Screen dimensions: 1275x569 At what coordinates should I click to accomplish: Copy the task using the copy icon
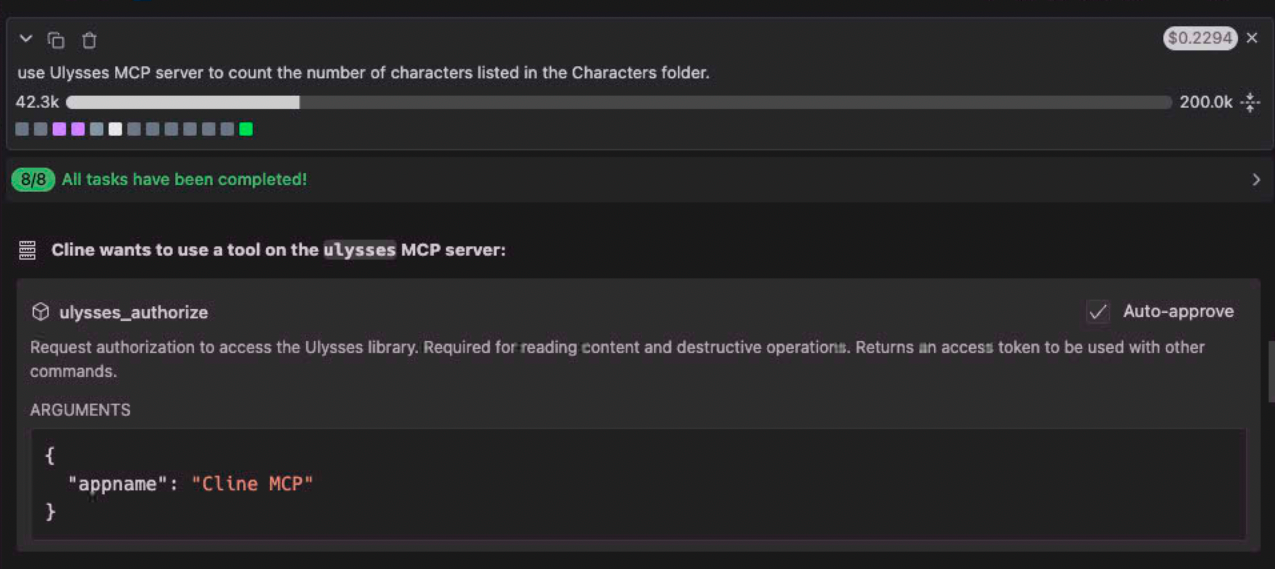[57, 40]
